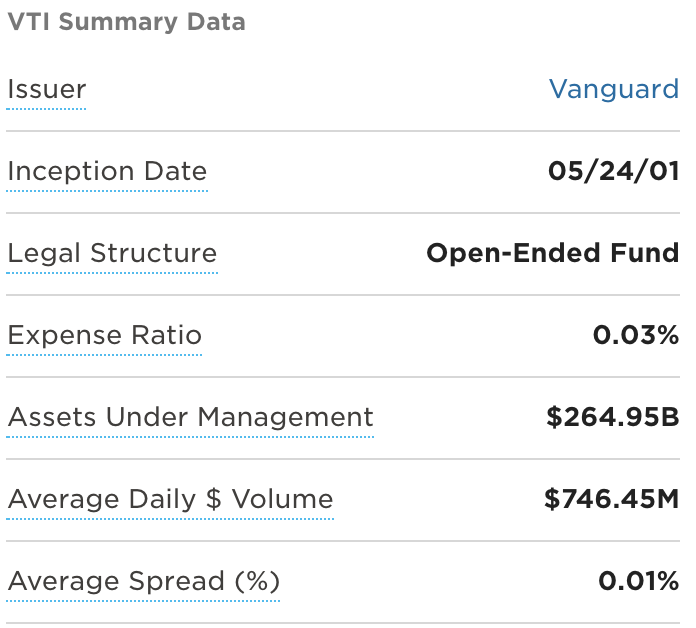Click the divider line beneath Assets Under Management
This screenshot has width=696, height=628.
point(343,459)
